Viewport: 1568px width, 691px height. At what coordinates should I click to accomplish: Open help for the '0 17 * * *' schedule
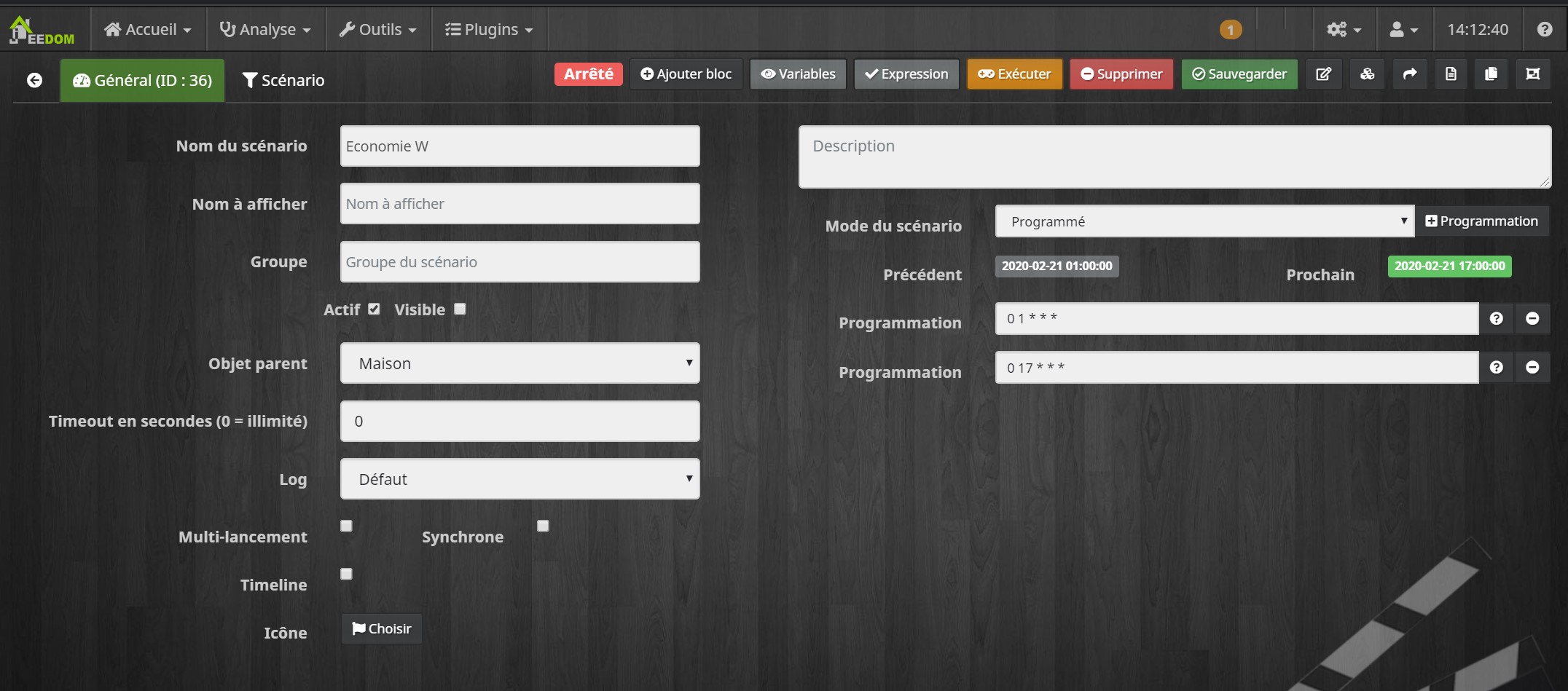click(x=1497, y=368)
